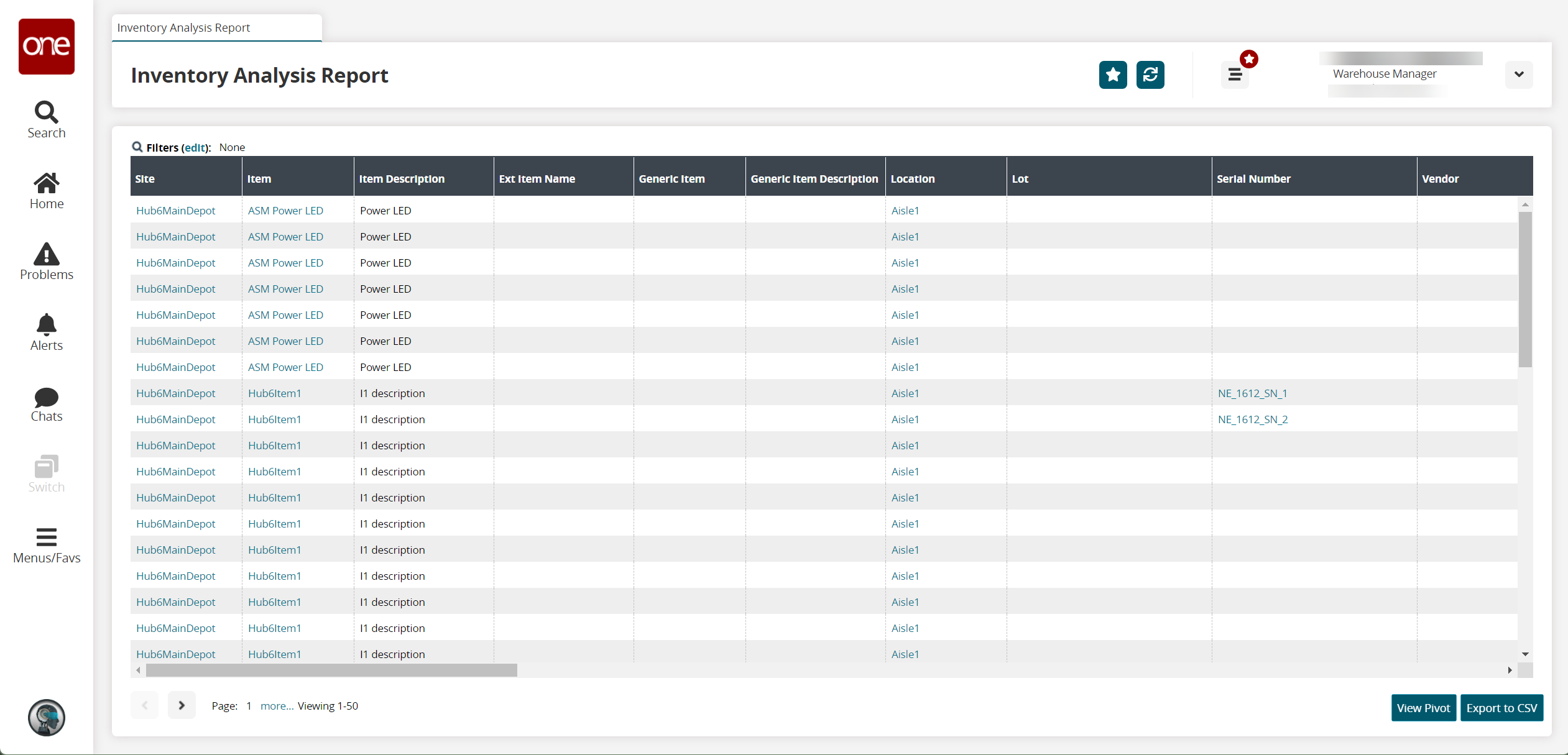Click the refresh/sync icon
Image resolution: width=1568 pixels, height=755 pixels.
click(1150, 75)
